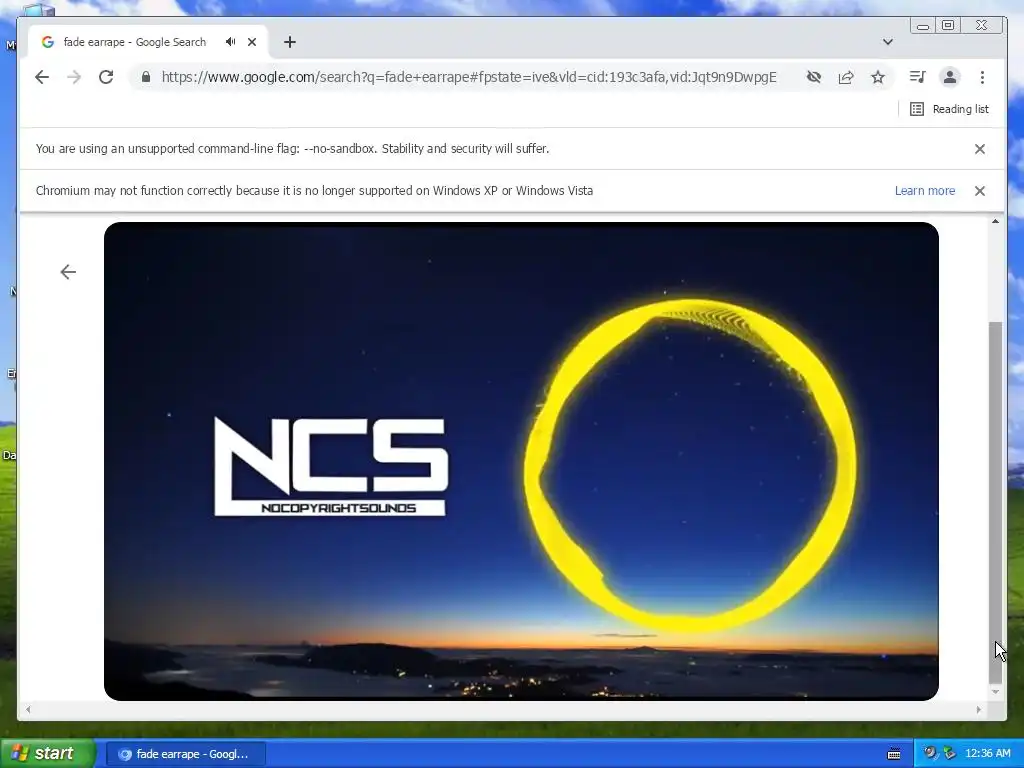The width and height of the screenshot is (1024, 768).
Task: Open the media controls music icon
Action: point(918,77)
